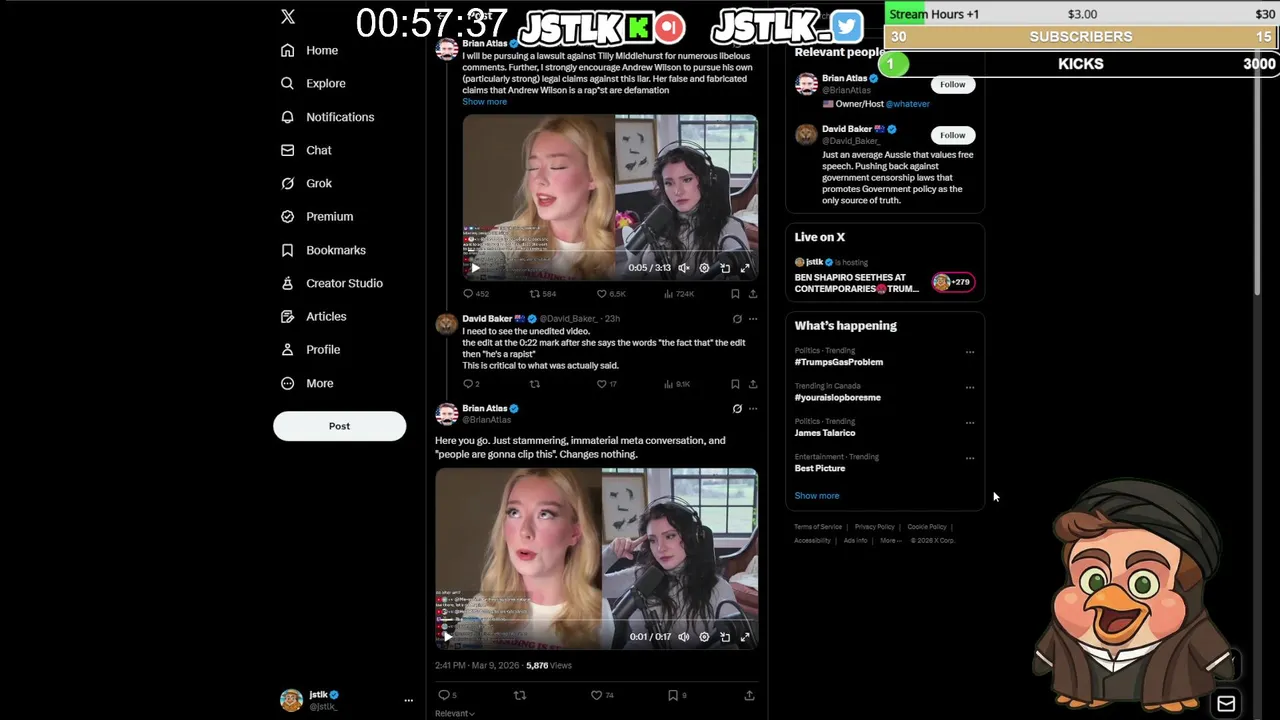Viewport: 1280px width, 720px height.
Task: Reply to David Baker's comment
Action: (471, 384)
